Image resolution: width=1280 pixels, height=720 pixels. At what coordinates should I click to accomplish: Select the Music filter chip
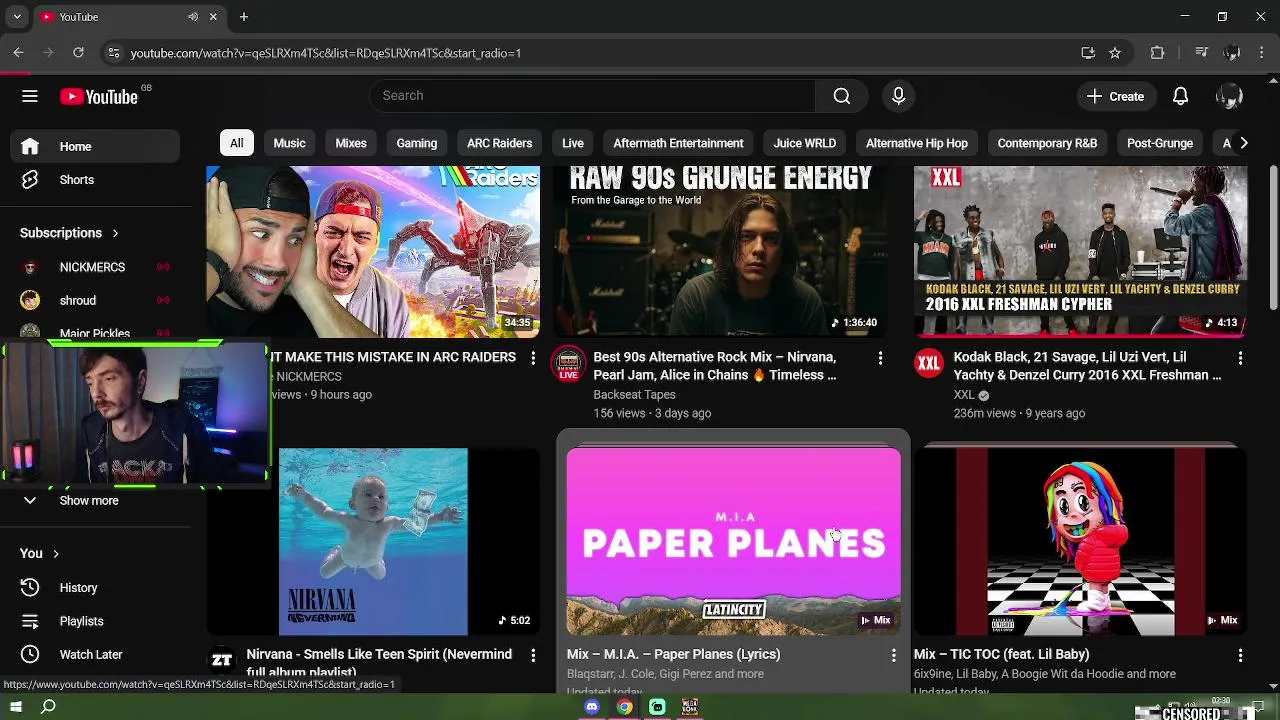pos(289,143)
